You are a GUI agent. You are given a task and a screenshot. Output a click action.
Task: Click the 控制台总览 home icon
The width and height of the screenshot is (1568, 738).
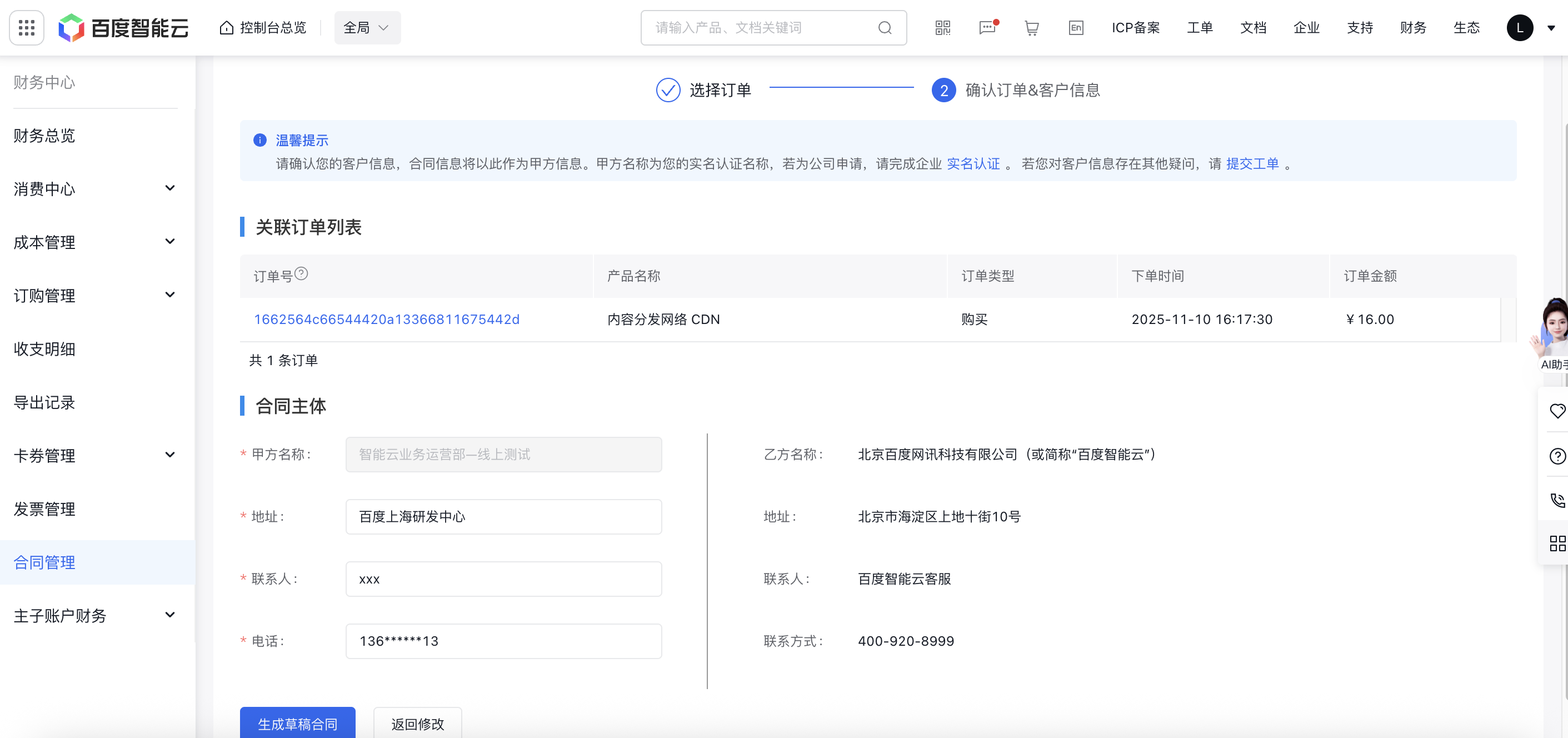click(x=227, y=27)
